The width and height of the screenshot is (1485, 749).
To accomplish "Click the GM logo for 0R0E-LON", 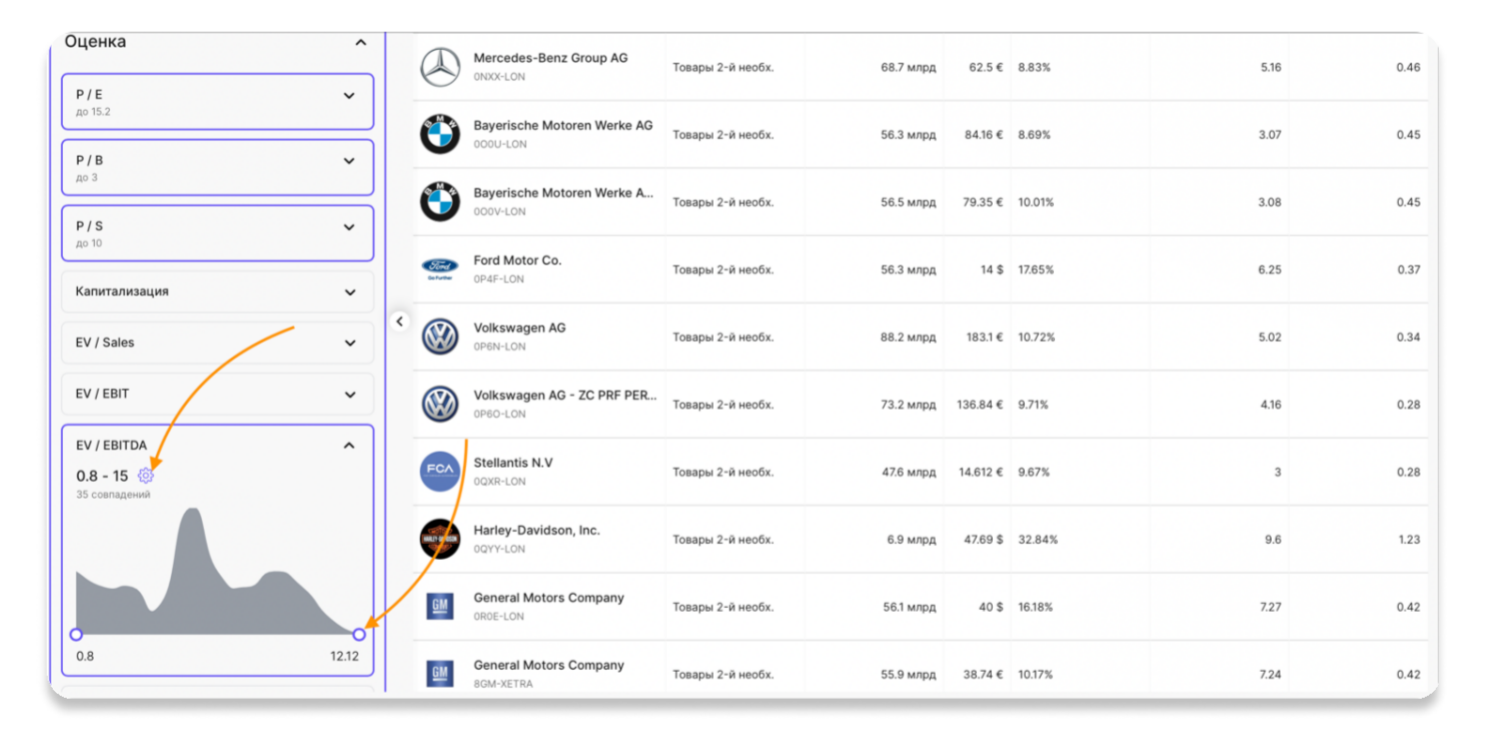I will [440, 606].
